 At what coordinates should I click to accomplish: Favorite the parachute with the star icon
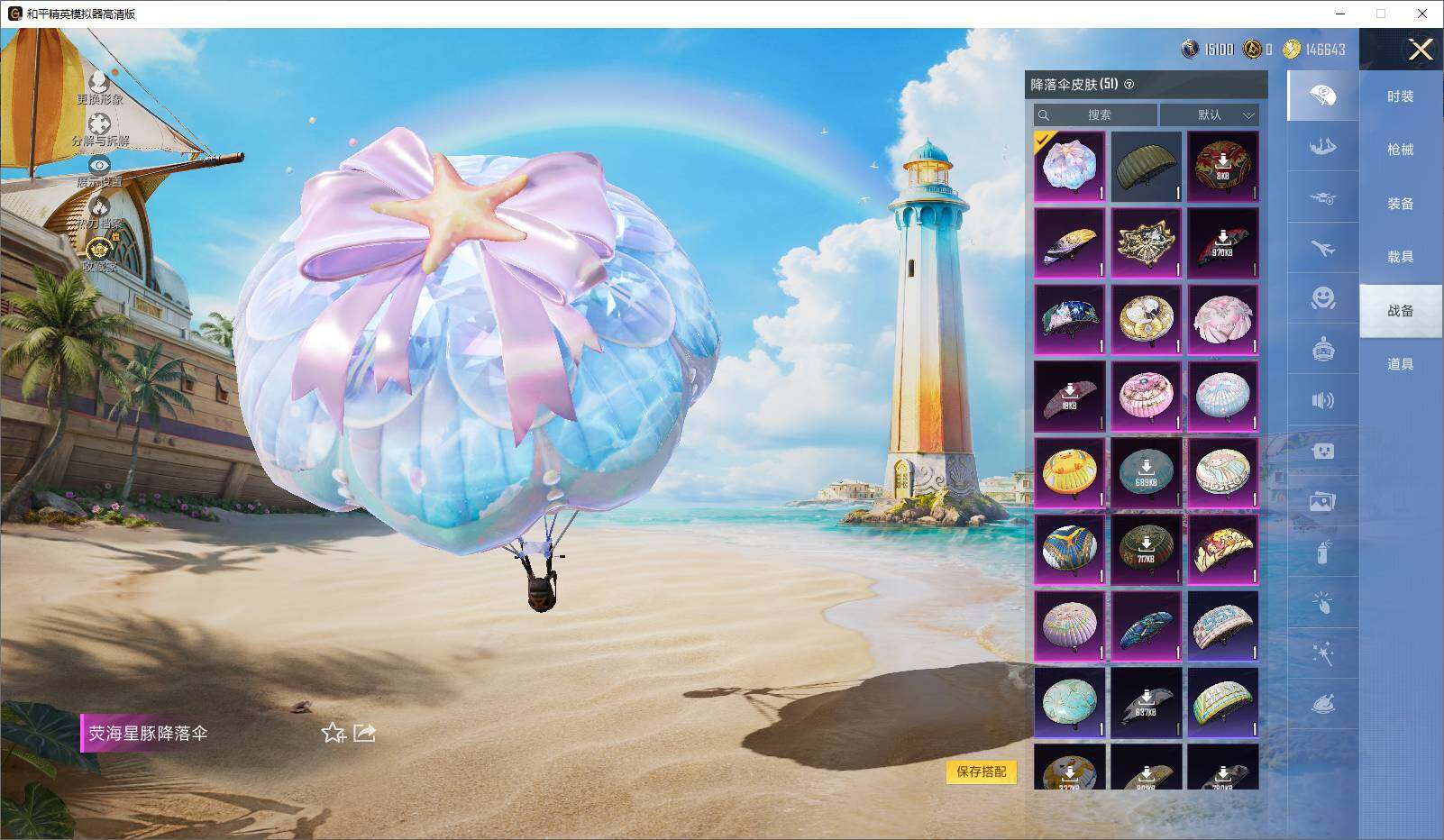click(x=334, y=733)
